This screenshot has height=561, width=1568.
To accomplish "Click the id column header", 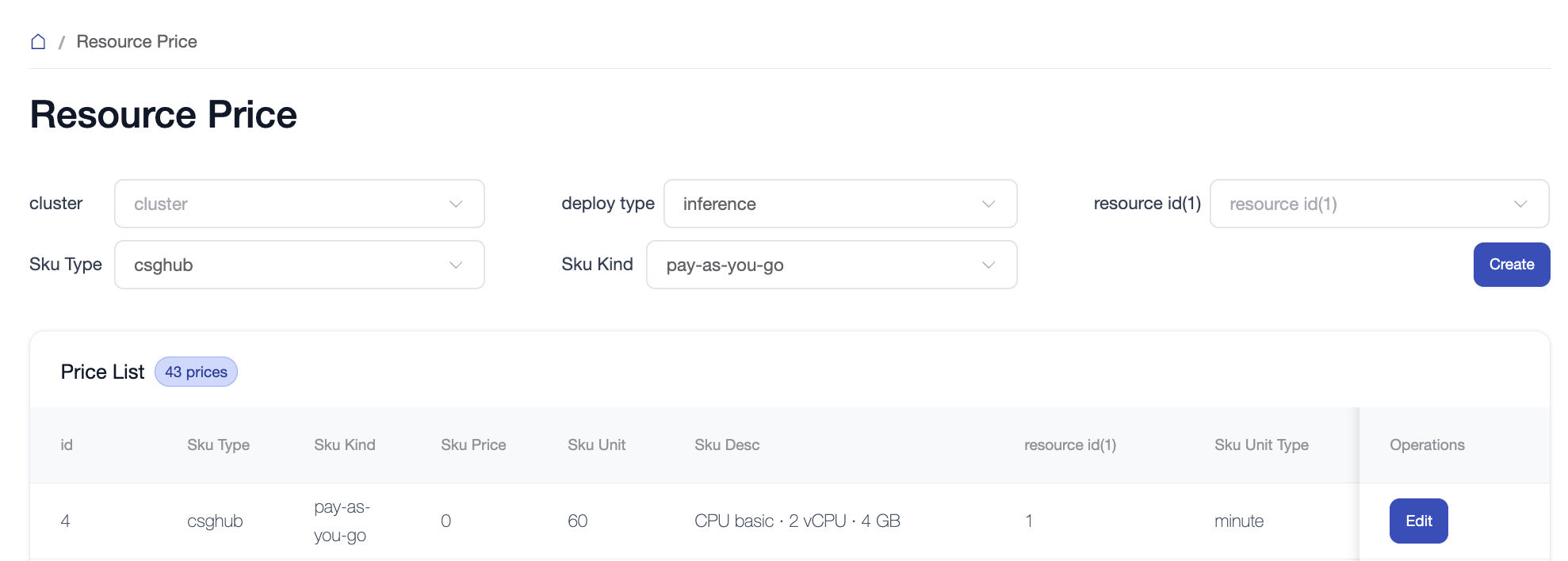I will tap(67, 445).
